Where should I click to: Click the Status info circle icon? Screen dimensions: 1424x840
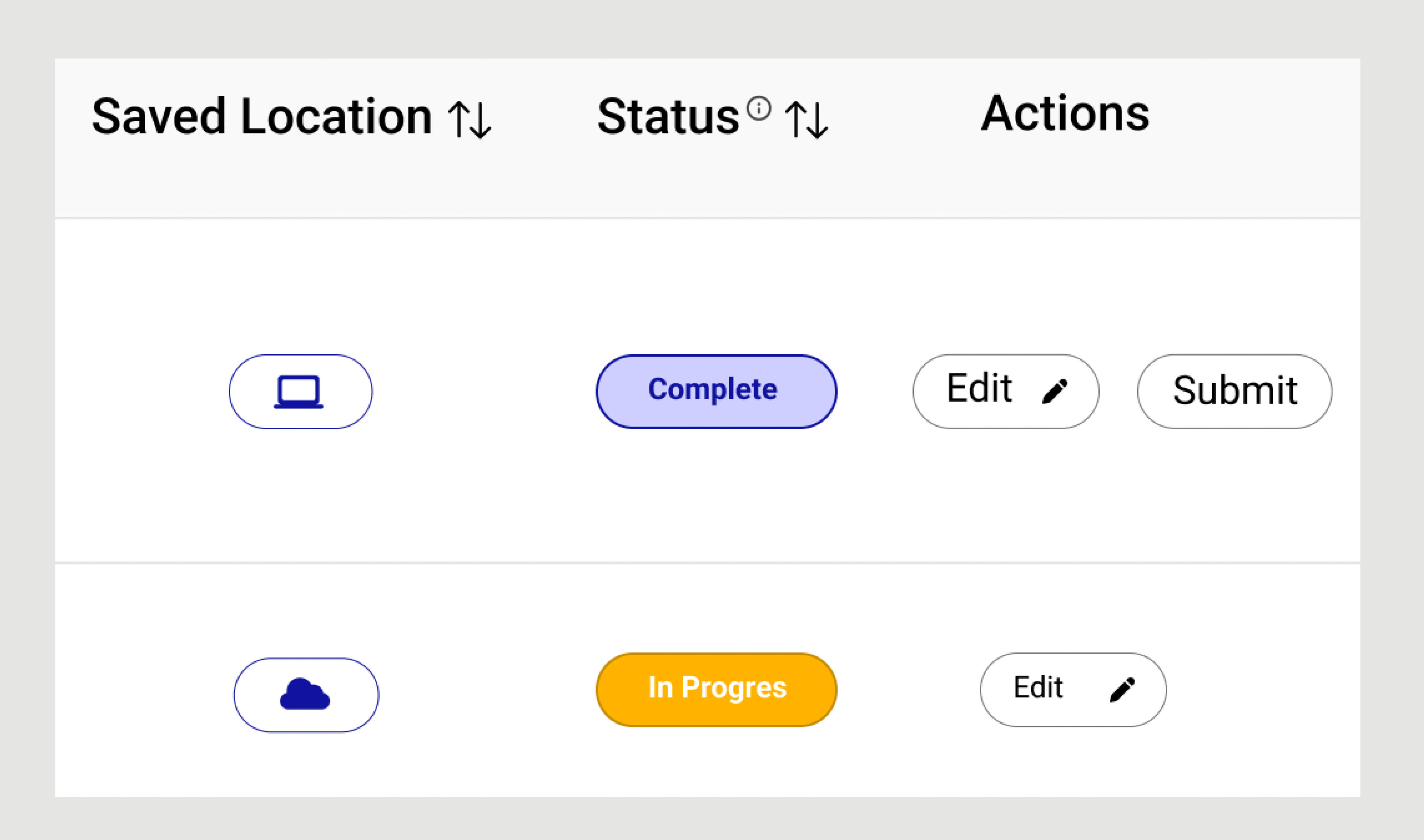coord(759,108)
